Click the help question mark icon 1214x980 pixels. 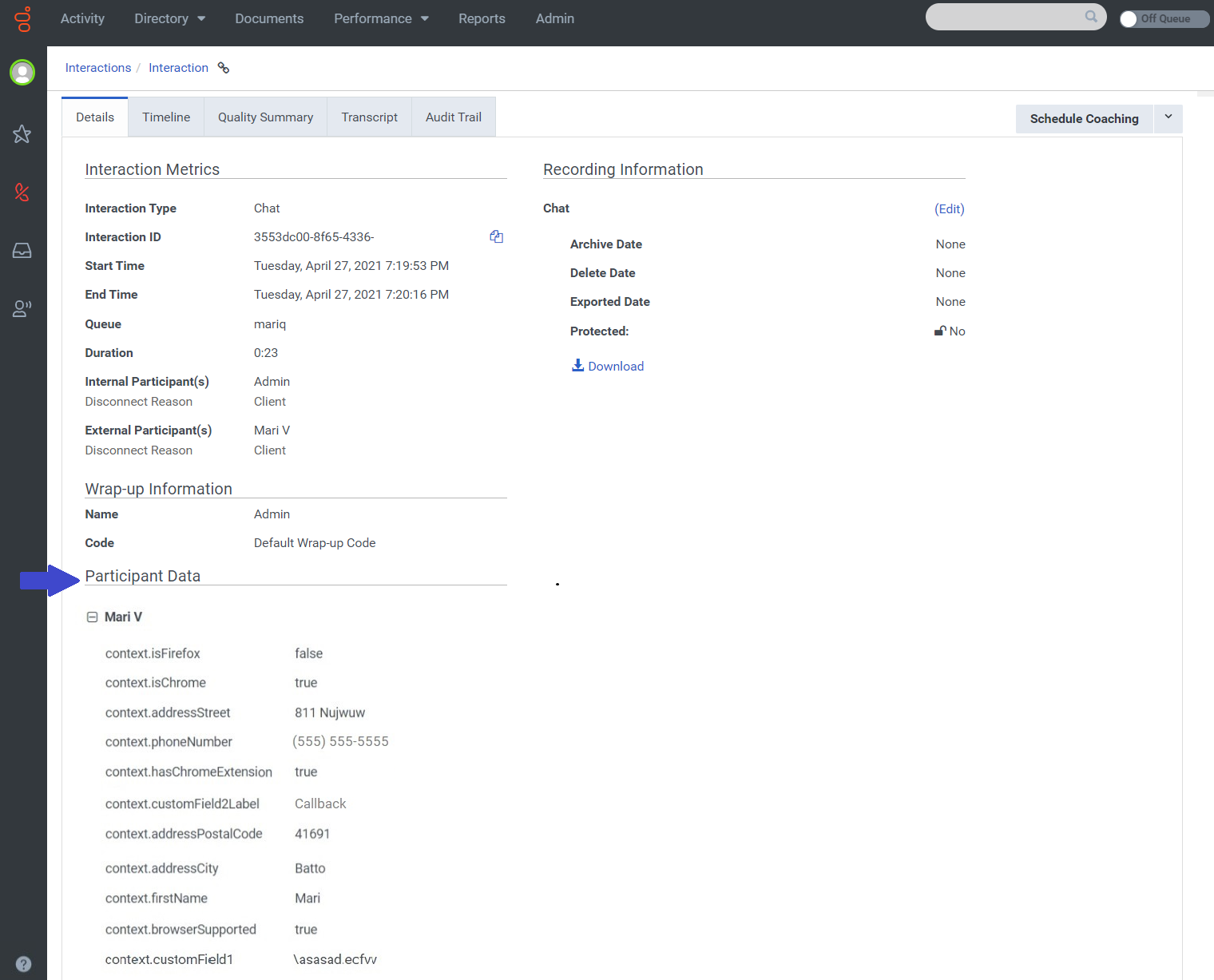[x=24, y=963]
